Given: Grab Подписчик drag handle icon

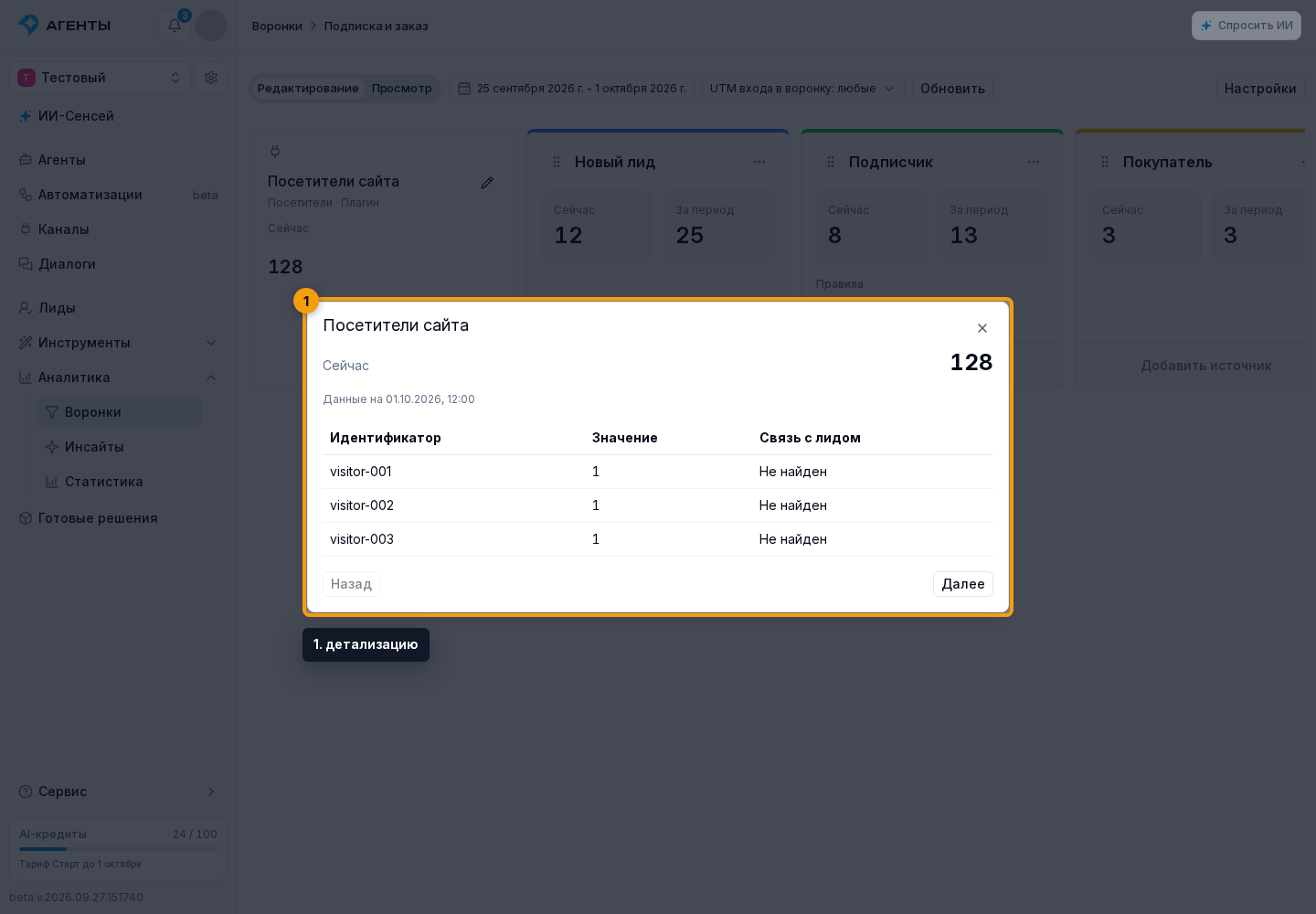Looking at the screenshot, I should [x=831, y=162].
